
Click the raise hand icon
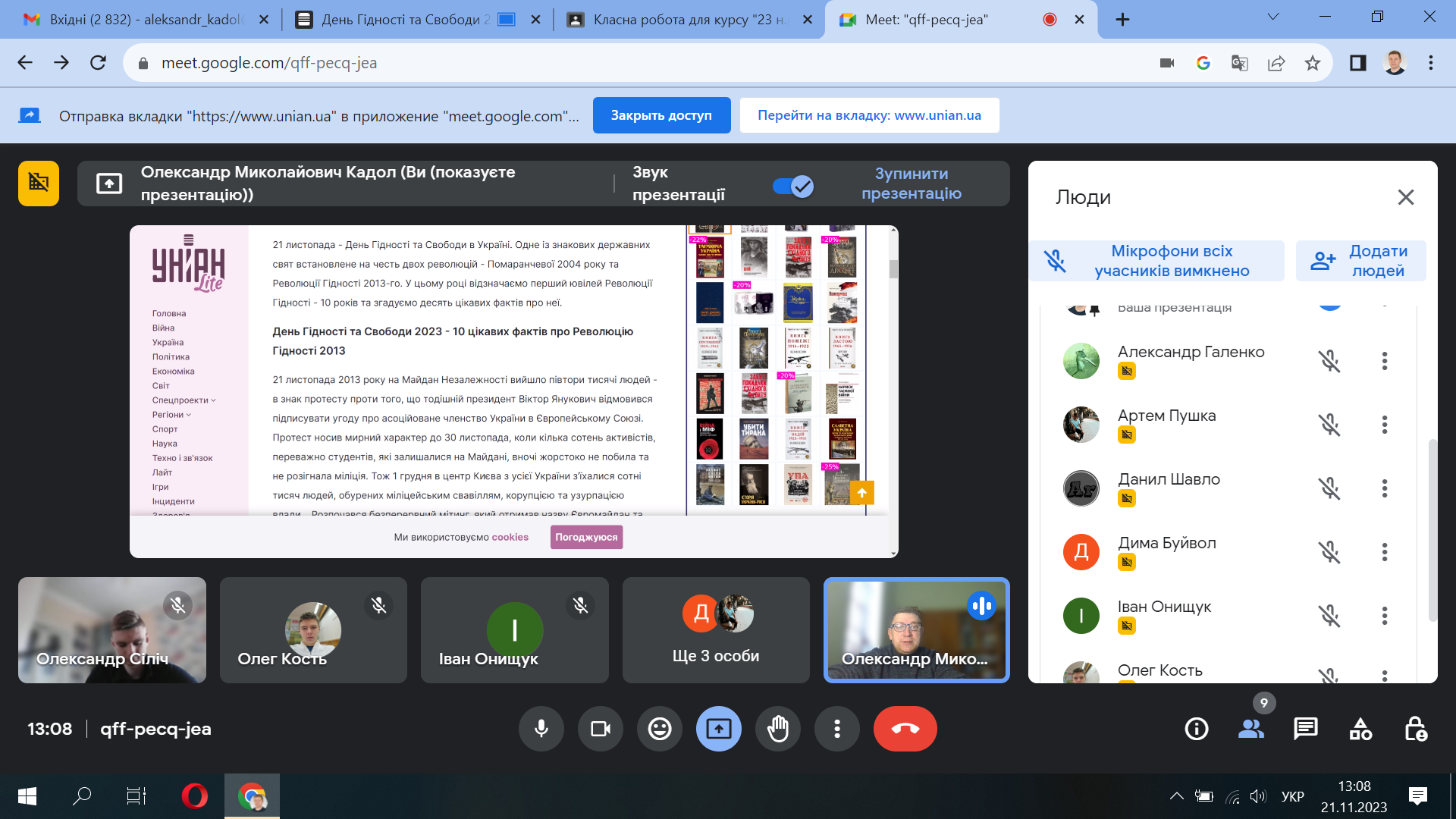(778, 729)
